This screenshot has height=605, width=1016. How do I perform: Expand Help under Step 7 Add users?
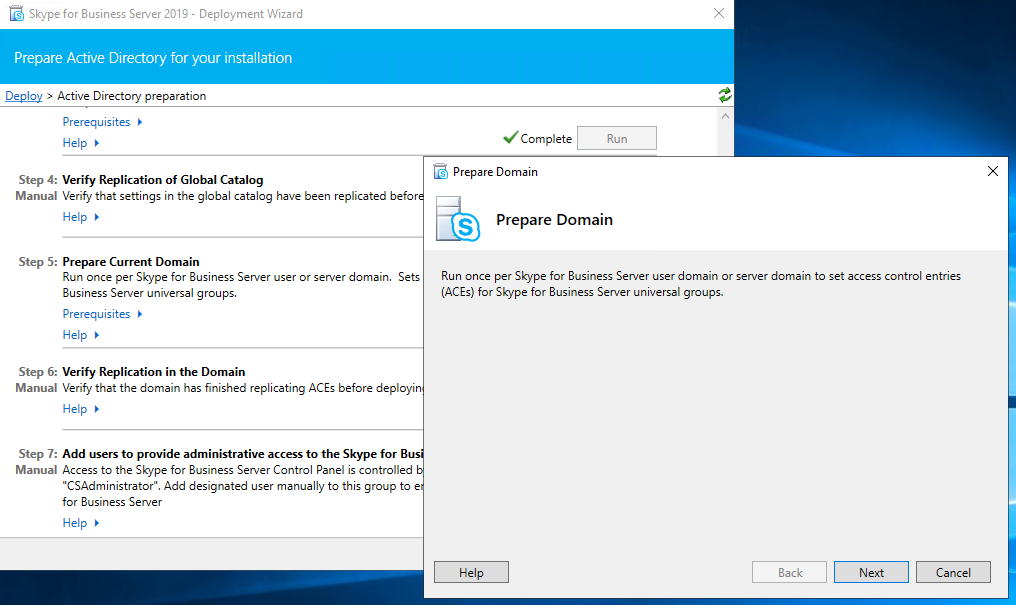(80, 523)
